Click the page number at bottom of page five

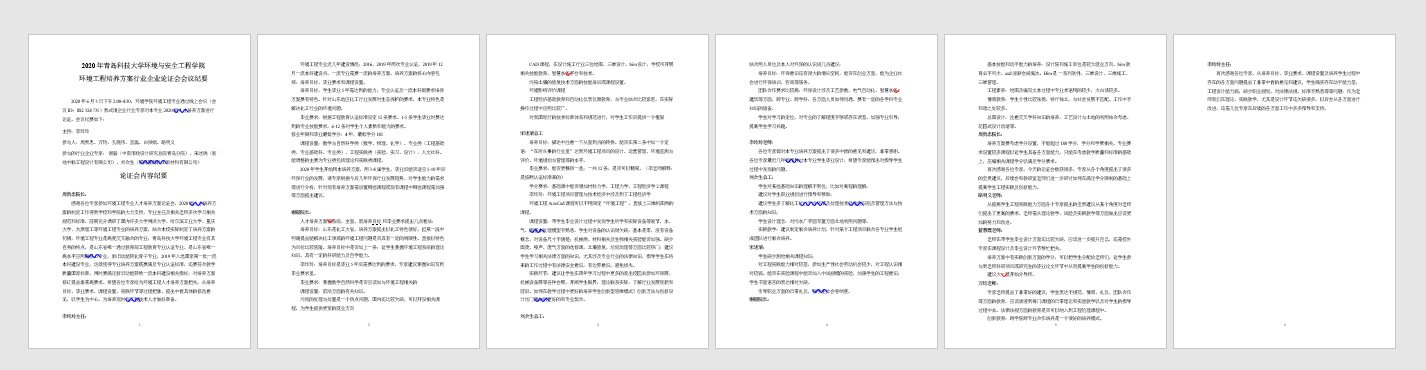(1055, 325)
